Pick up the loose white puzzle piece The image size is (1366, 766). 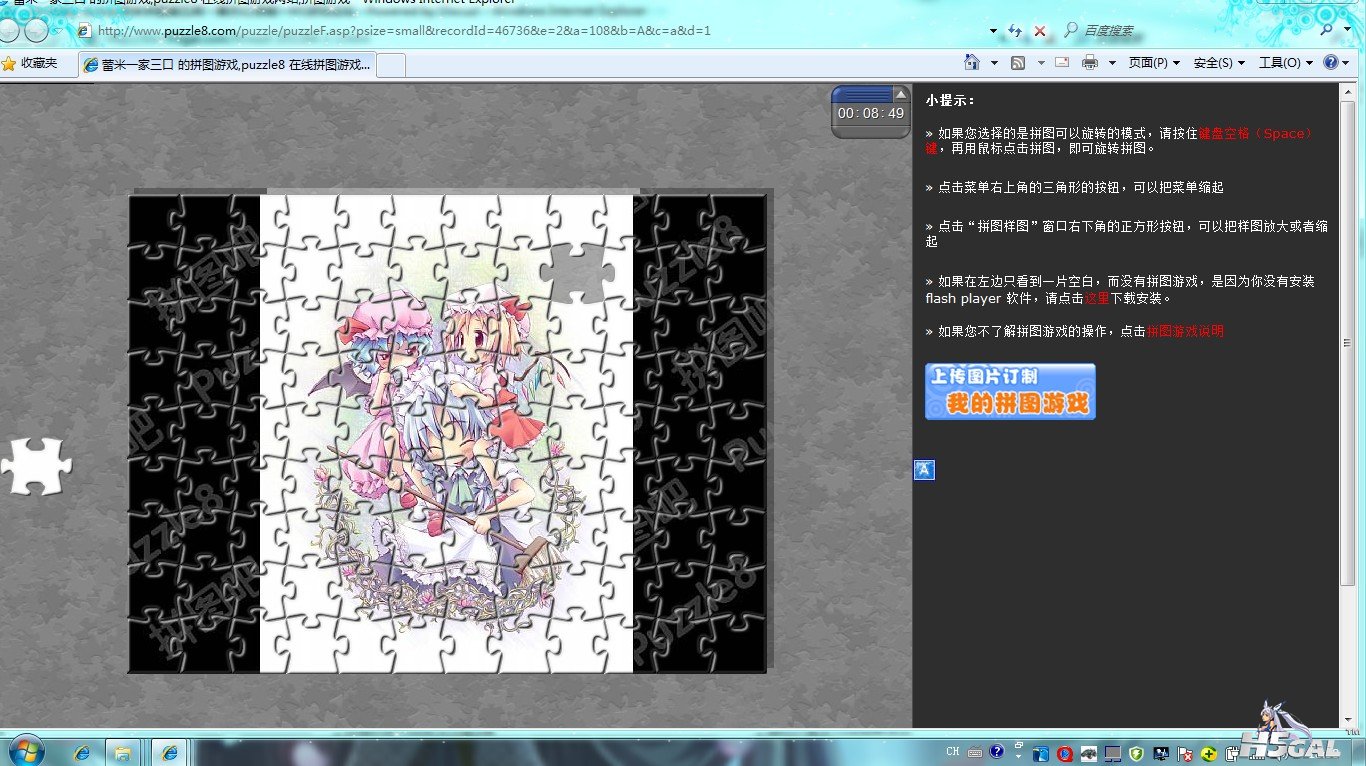(36, 466)
